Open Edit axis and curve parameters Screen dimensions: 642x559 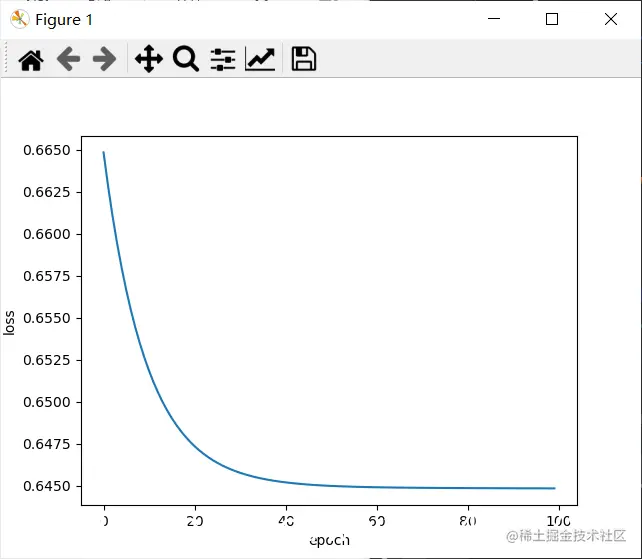pos(260,59)
